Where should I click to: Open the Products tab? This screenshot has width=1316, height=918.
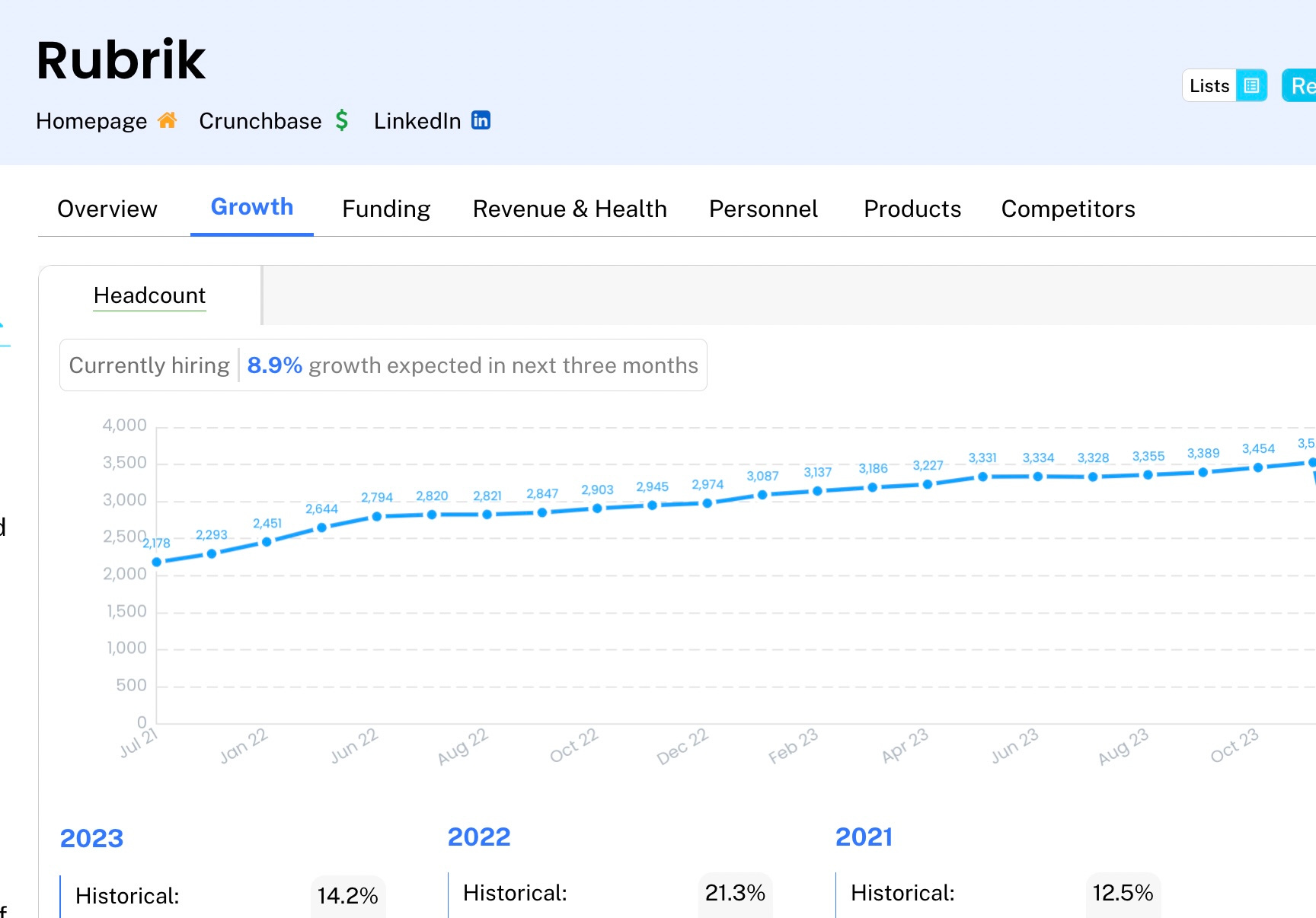pos(912,209)
